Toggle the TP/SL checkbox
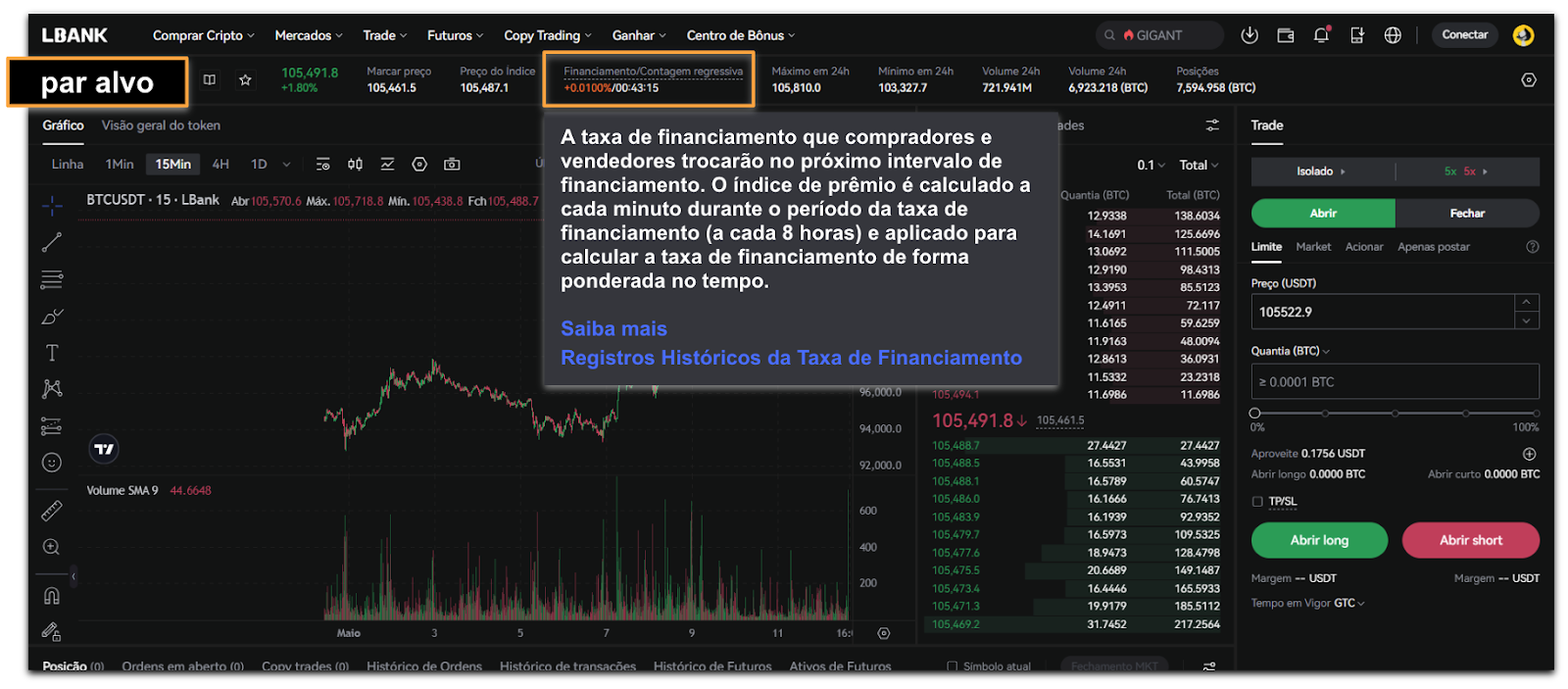 [1257, 502]
